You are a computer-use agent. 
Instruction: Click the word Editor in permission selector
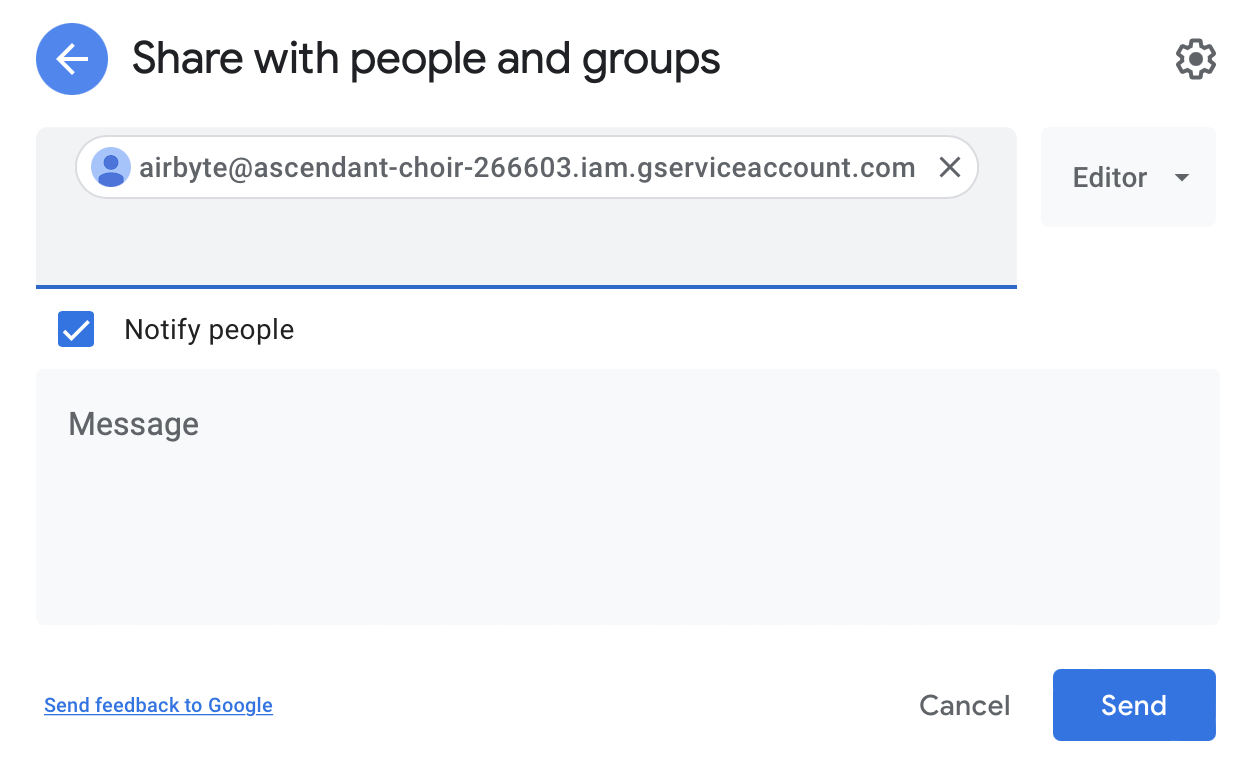coord(1110,178)
